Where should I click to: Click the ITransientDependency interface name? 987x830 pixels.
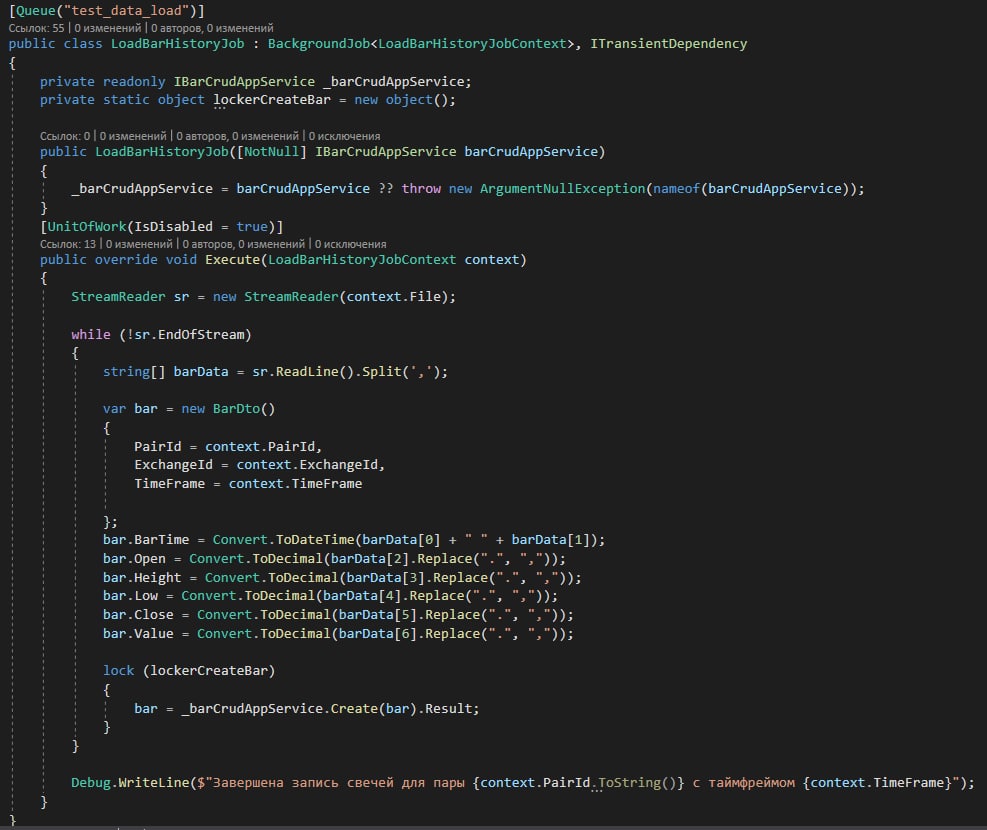(x=668, y=43)
